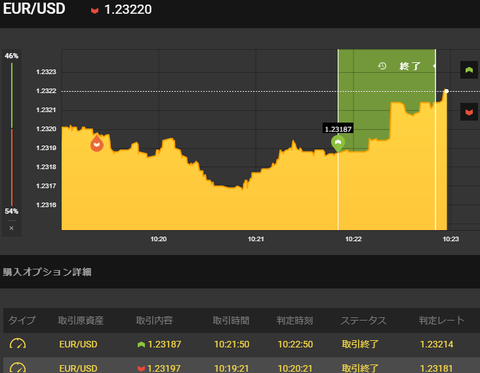Click the settlement rate 1.23214
Viewport: 480px width, 373px height.
[437, 344]
